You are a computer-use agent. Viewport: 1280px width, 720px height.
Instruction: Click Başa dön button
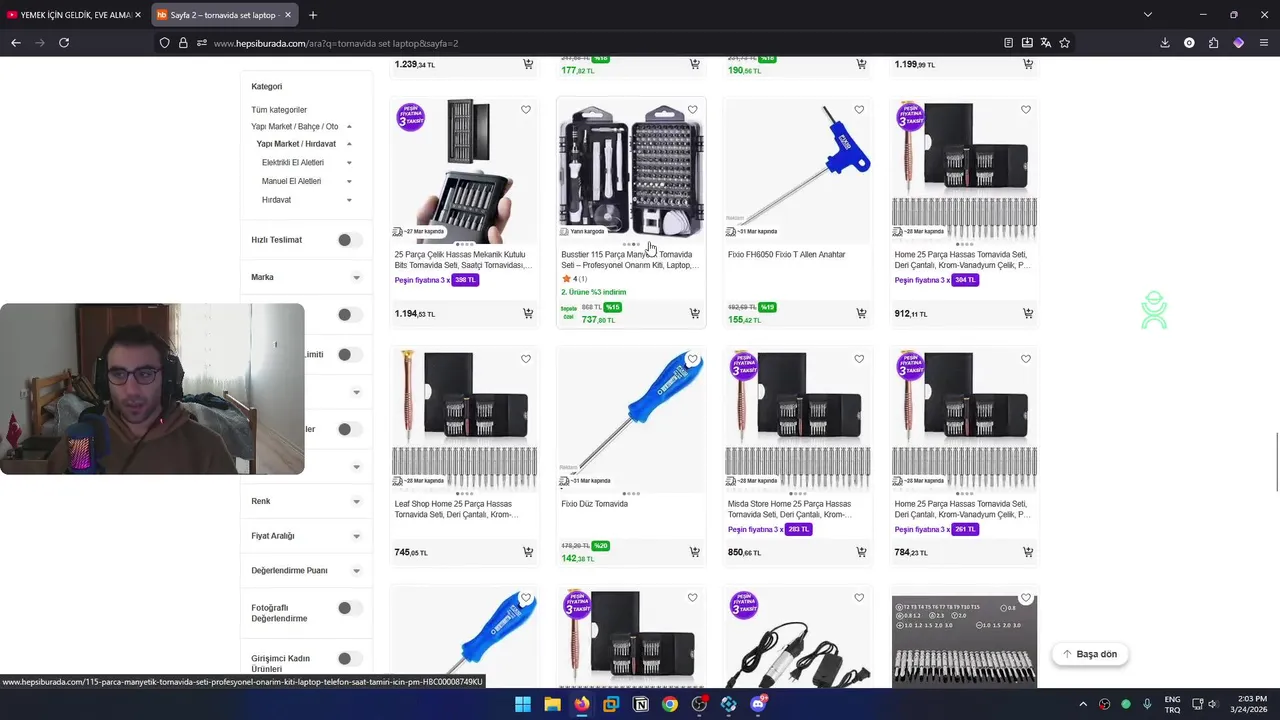coord(1090,654)
